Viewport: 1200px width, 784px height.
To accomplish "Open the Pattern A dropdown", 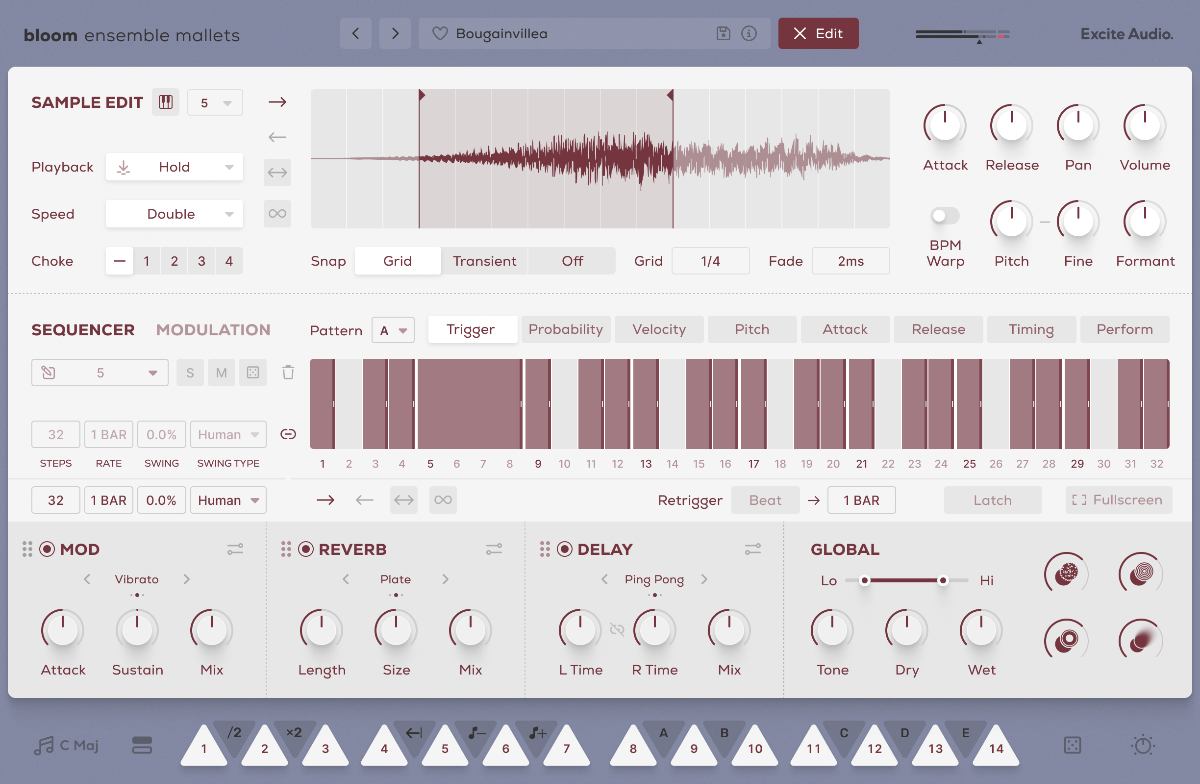I will click(393, 330).
